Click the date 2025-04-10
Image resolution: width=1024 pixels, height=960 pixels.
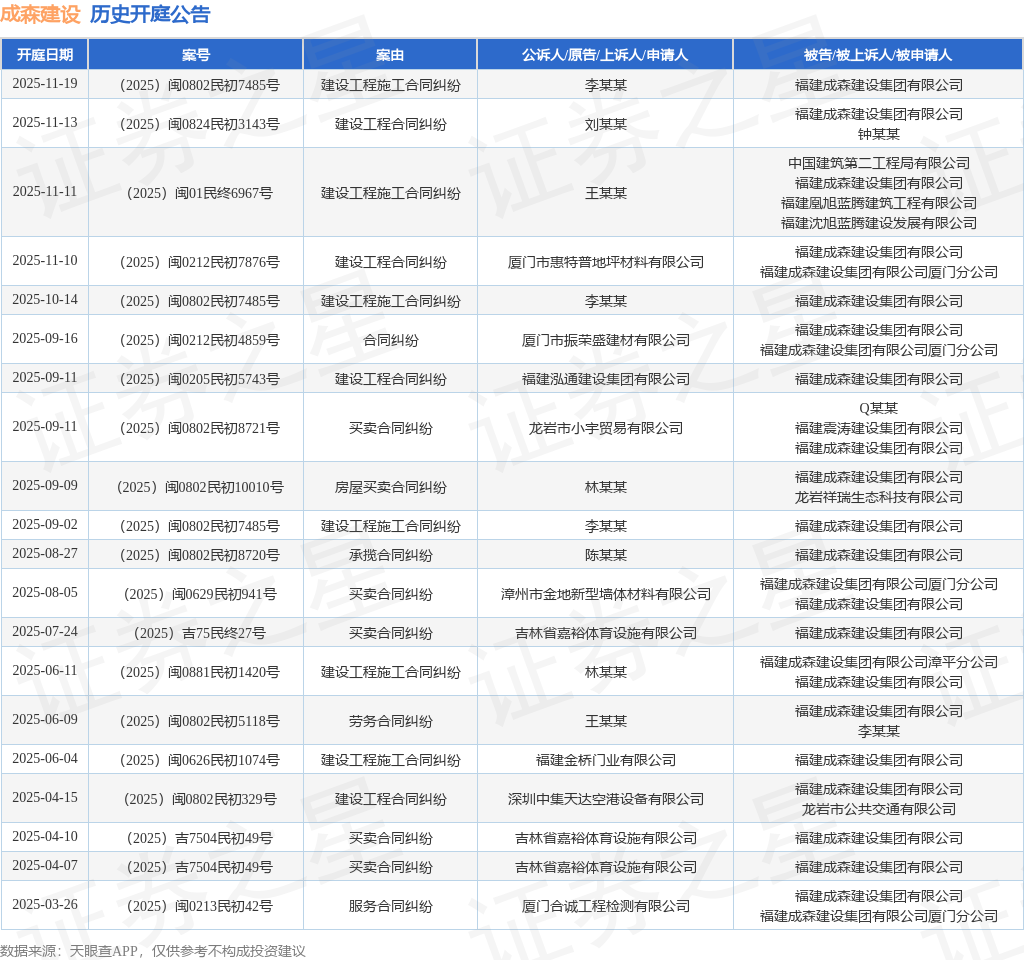pos(44,836)
